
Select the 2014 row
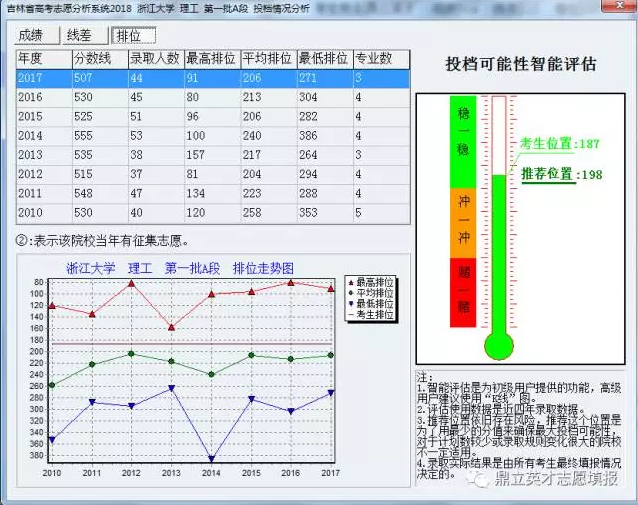click(x=213, y=136)
